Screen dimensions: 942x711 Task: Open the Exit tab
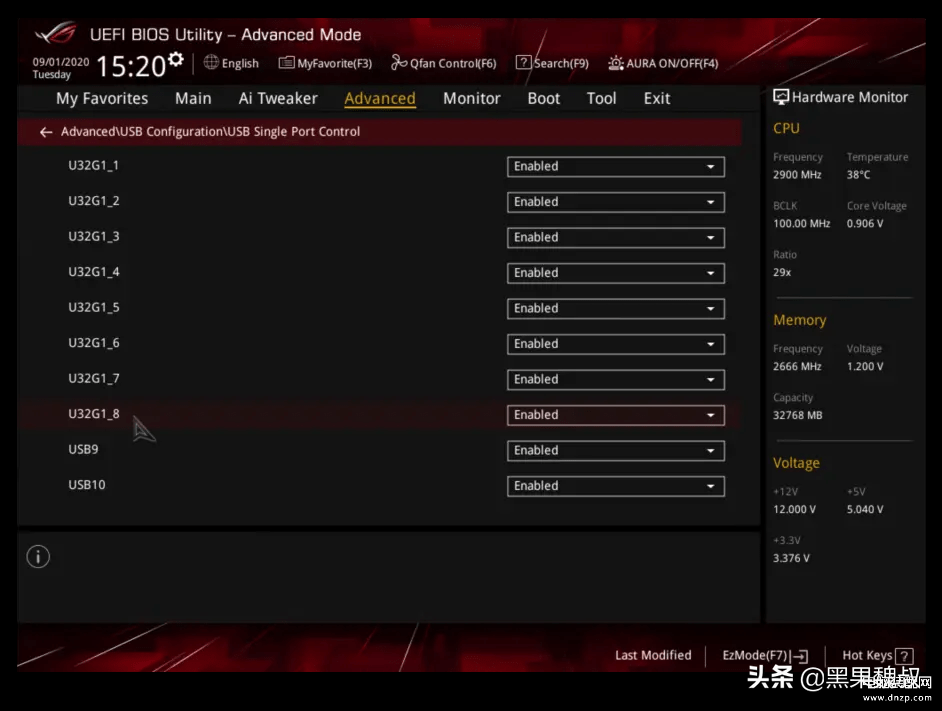(x=657, y=99)
